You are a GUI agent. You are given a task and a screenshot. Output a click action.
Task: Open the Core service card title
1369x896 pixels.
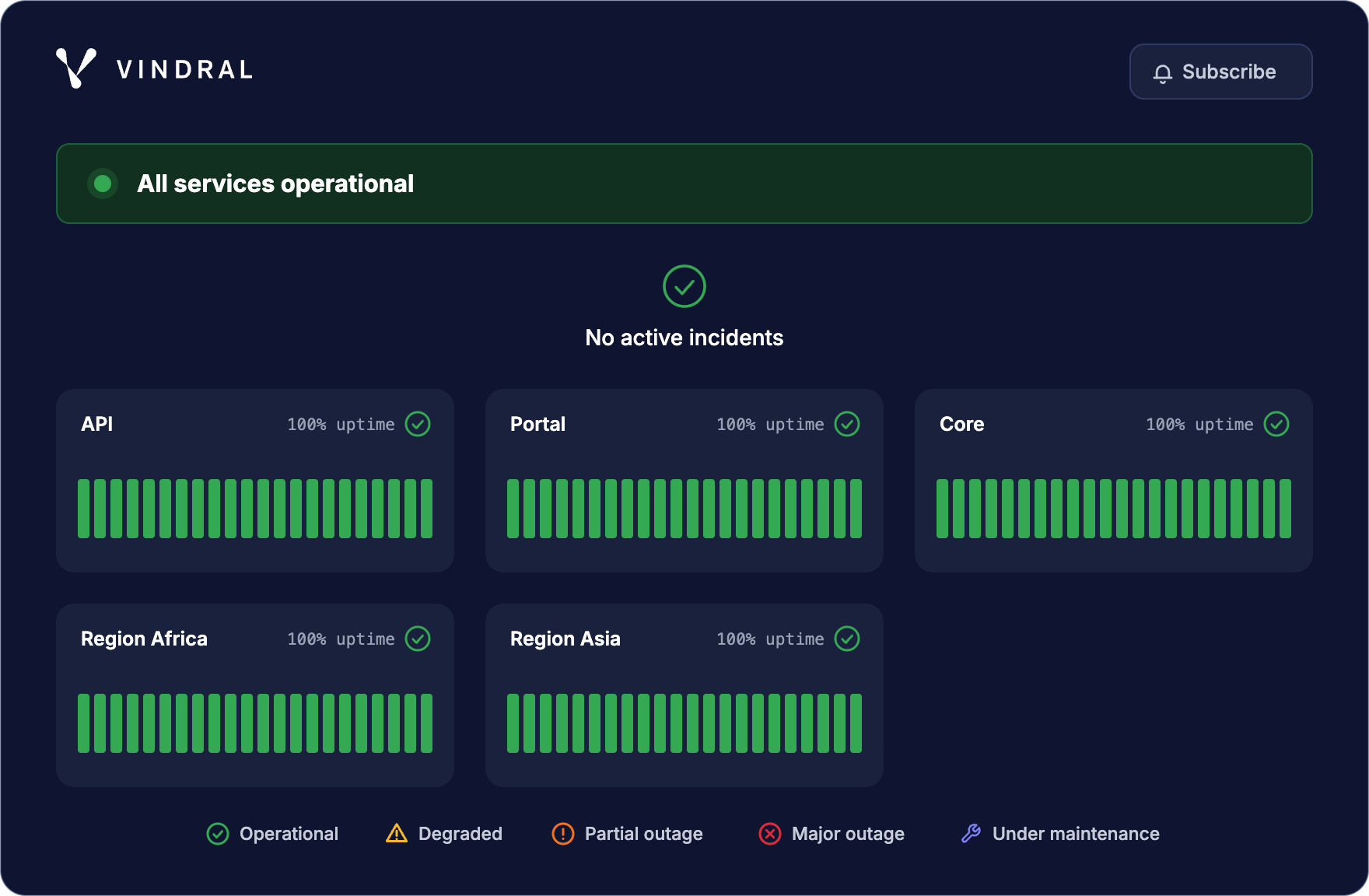click(x=962, y=424)
